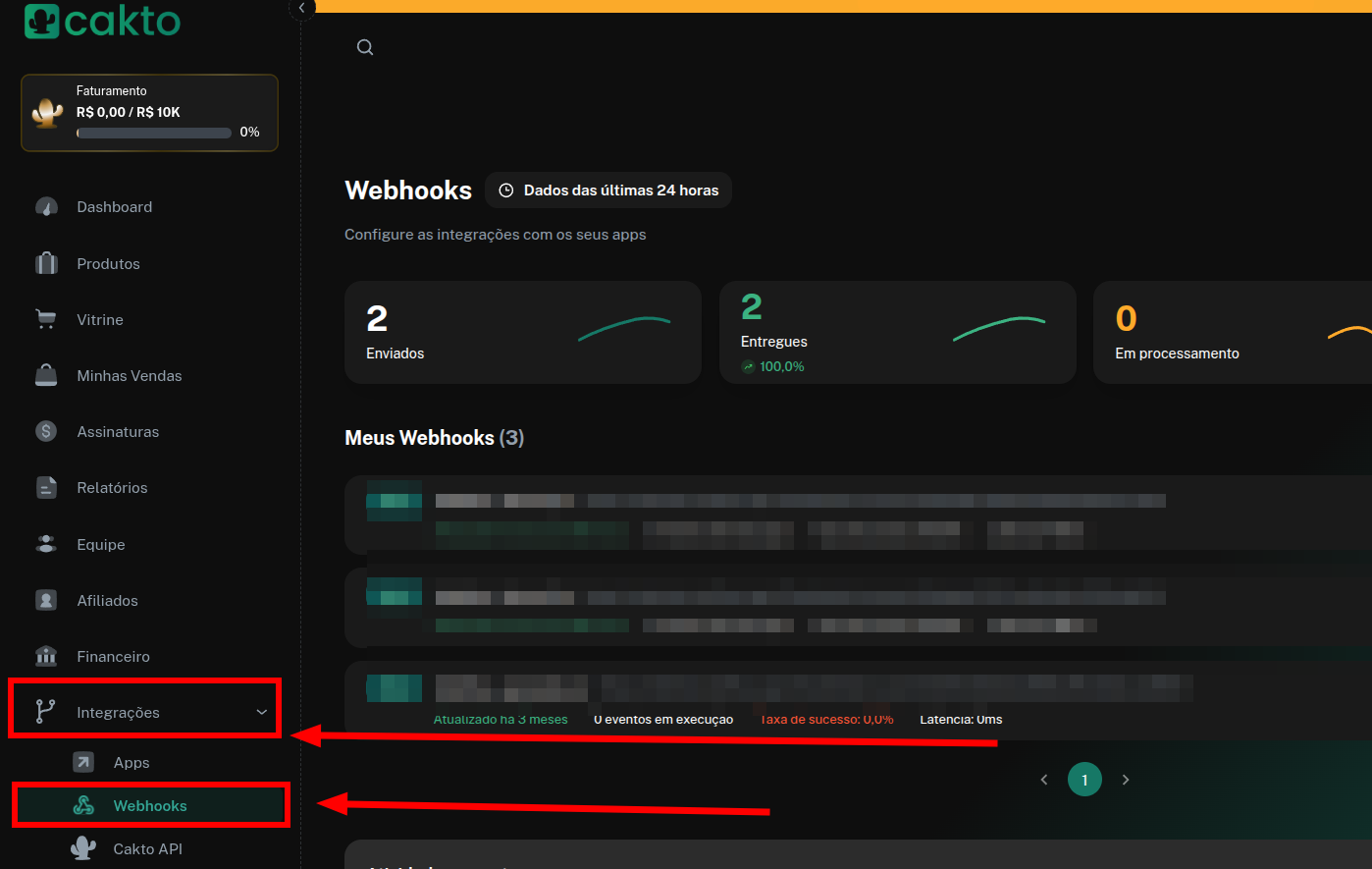The width and height of the screenshot is (1372, 869).
Task: Click 'Taxa de sucesso: 0,0%' text
Action: [x=827, y=720]
